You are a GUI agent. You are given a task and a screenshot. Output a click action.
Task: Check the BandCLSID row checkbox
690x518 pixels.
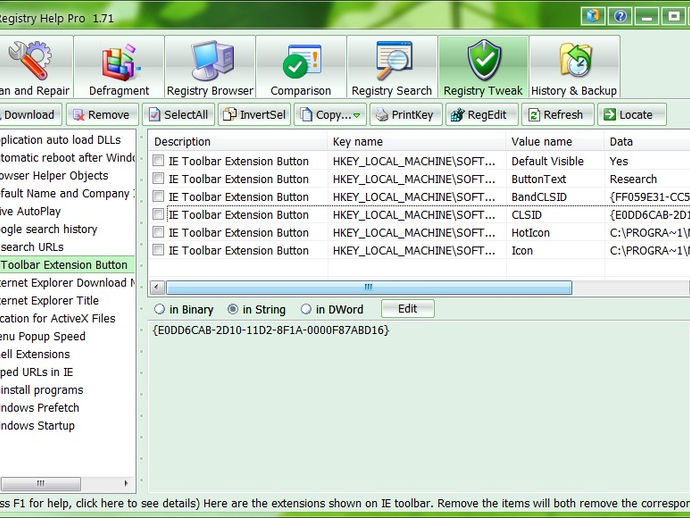[x=158, y=196]
